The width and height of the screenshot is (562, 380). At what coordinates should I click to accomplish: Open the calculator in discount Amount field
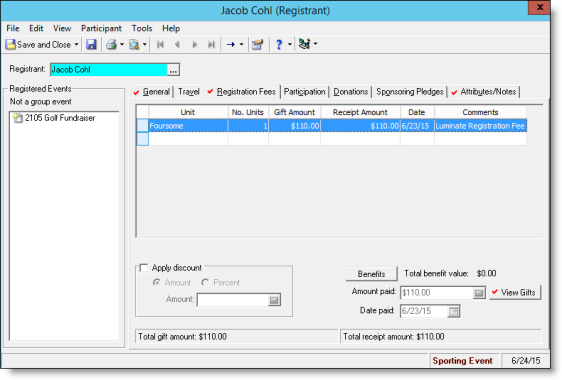274,300
